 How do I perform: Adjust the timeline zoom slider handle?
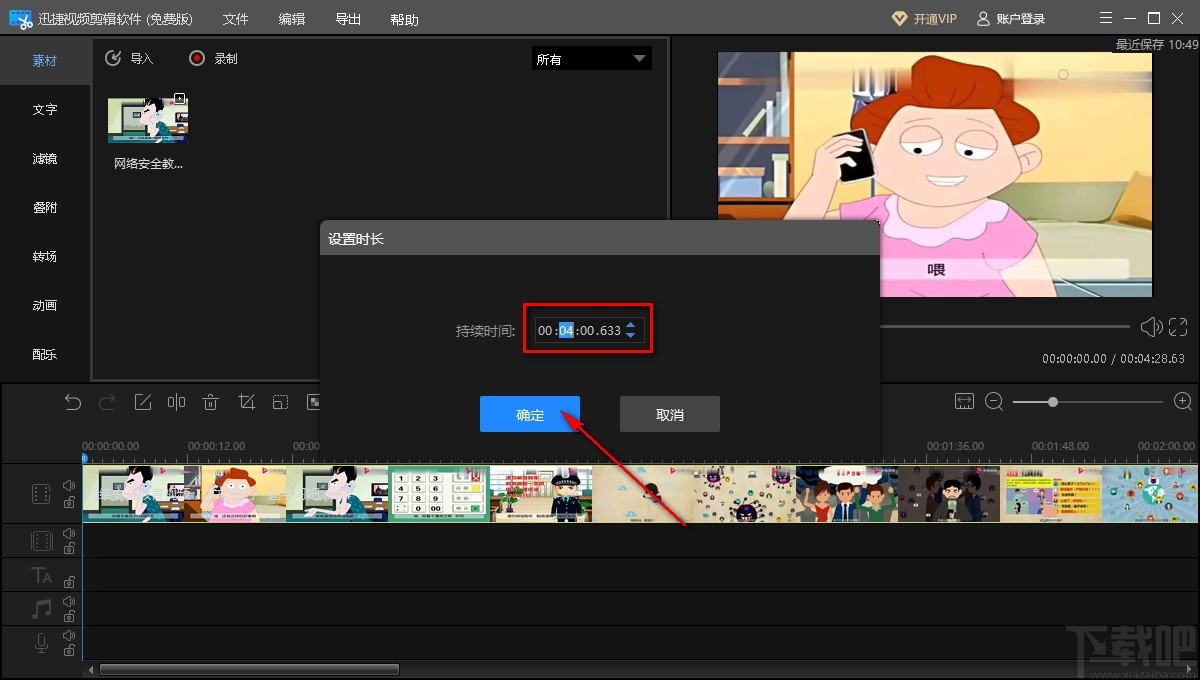click(x=1053, y=401)
